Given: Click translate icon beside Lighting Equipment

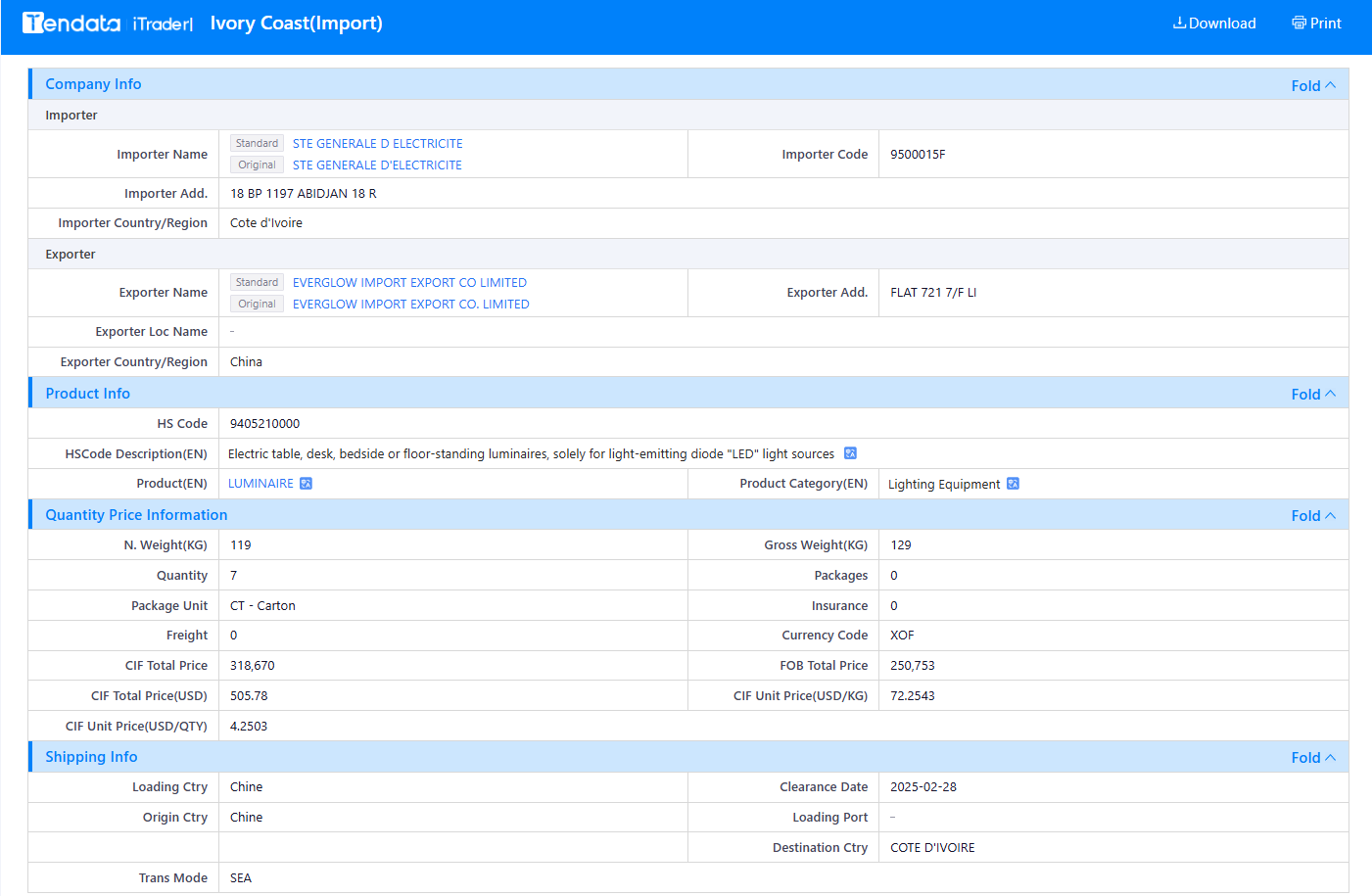Looking at the screenshot, I should 1013,484.
